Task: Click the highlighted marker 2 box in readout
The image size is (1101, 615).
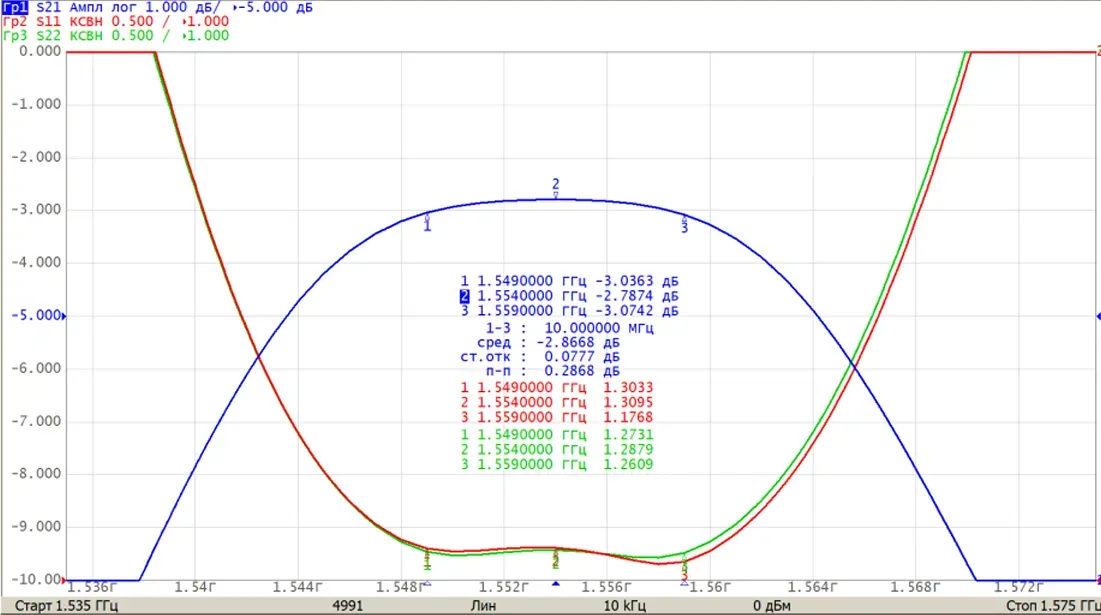Action: 464,296
